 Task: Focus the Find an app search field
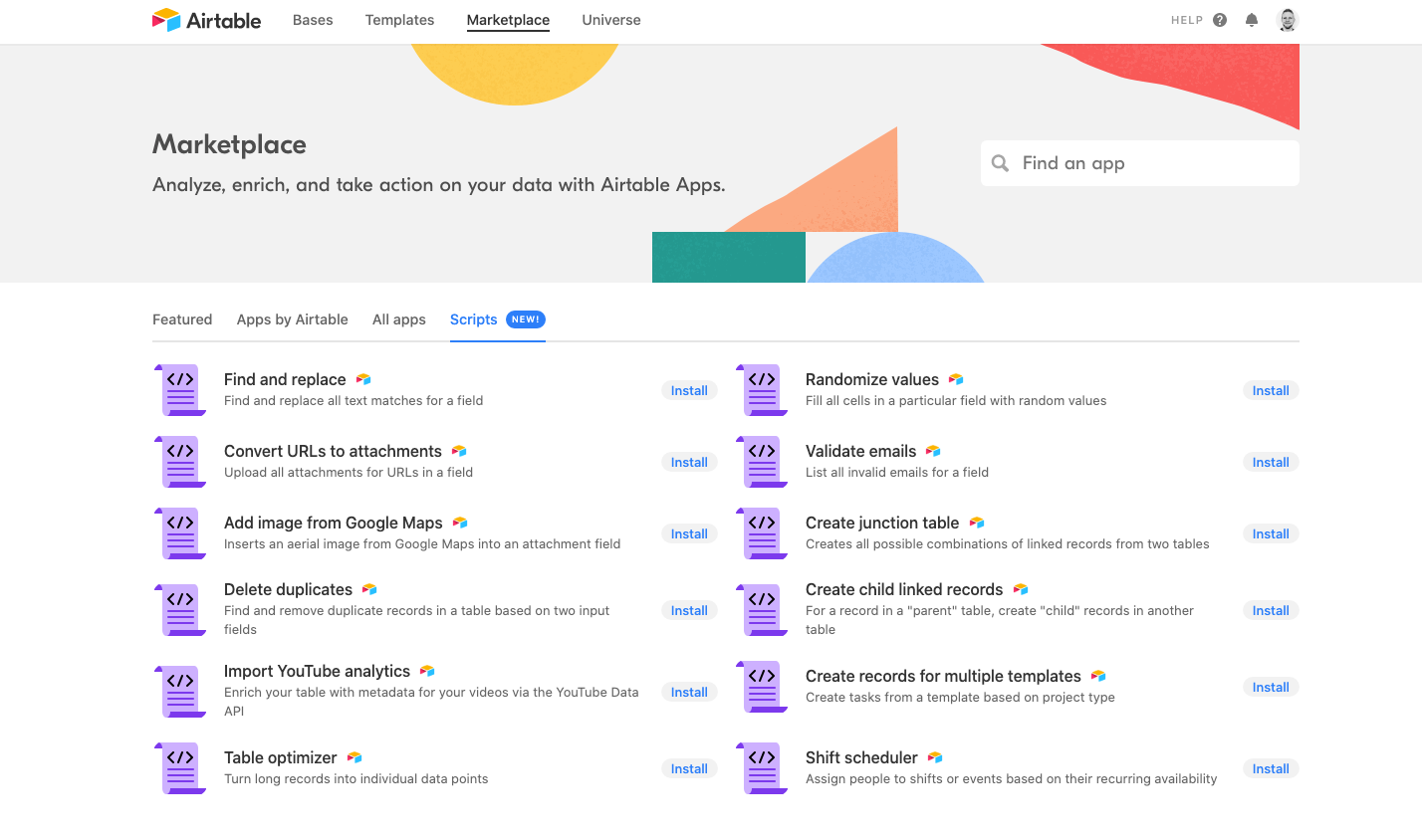pyautogui.click(x=1140, y=163)
